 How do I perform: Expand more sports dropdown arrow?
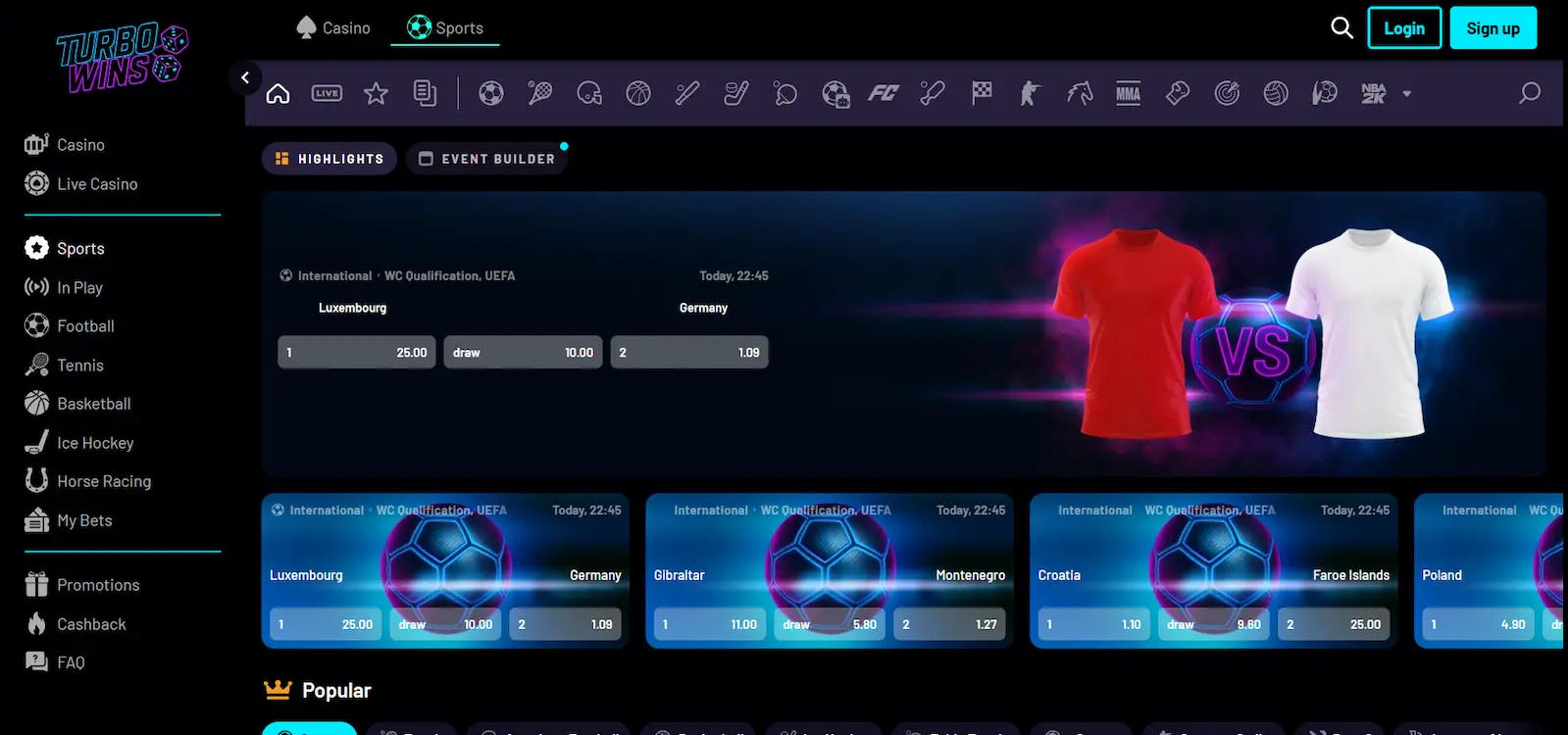click(1407, 94)
